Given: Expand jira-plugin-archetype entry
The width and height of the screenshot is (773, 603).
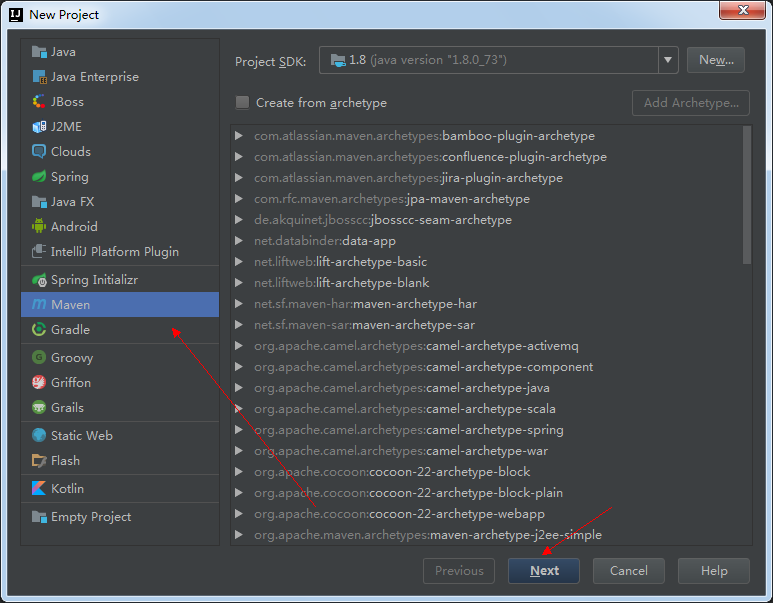Looking at the screenshot, I should point(239,177).
